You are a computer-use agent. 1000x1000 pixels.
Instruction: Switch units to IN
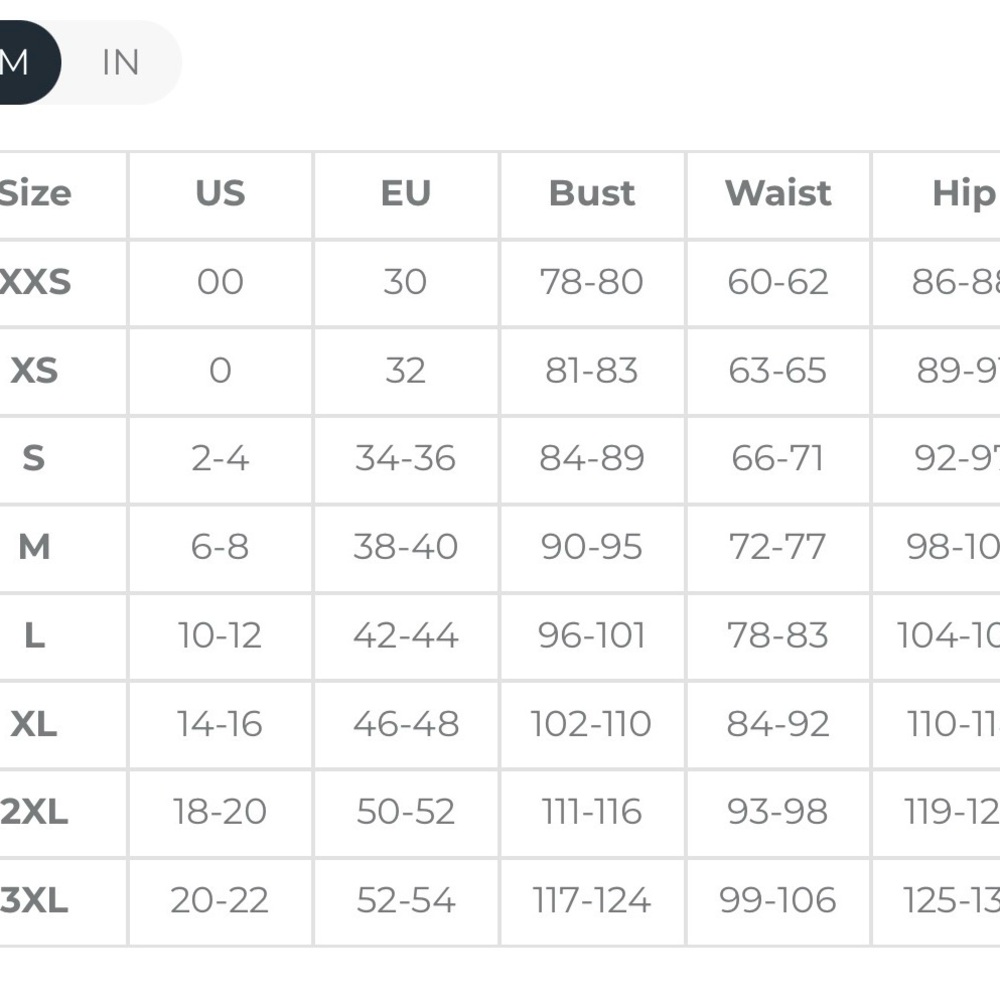tap(121, 62)
